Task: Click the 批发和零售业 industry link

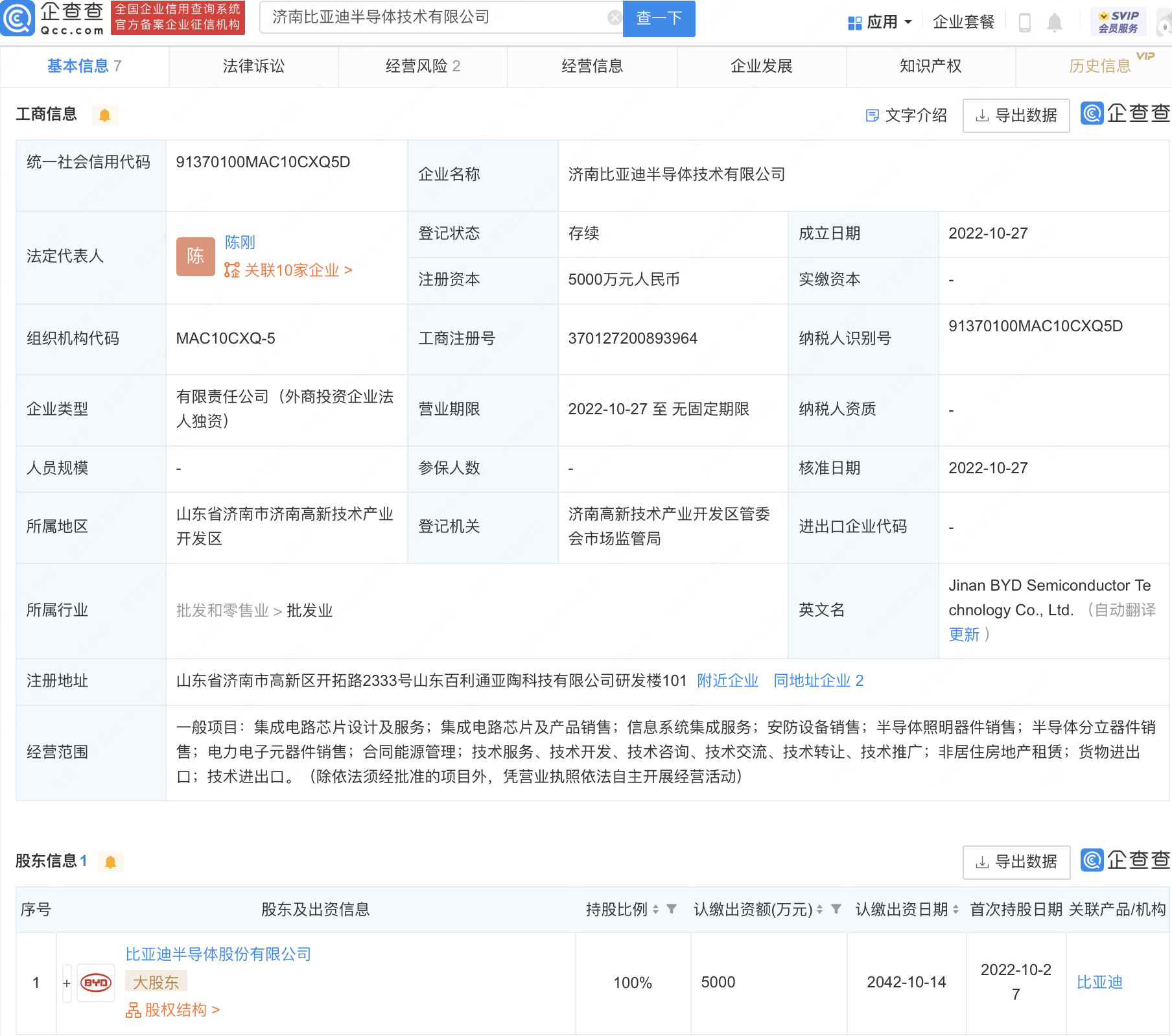Action: [222, 611]
